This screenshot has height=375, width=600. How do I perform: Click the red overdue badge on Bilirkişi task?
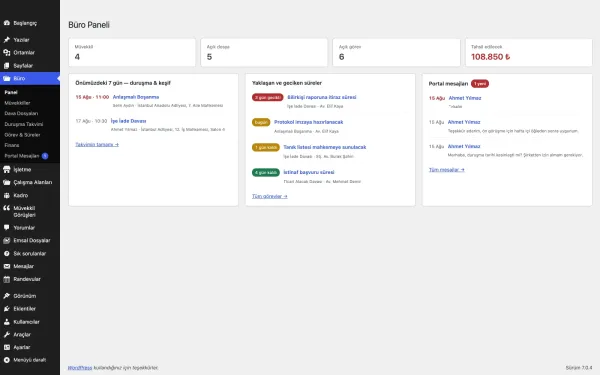(x=267, y=97)
